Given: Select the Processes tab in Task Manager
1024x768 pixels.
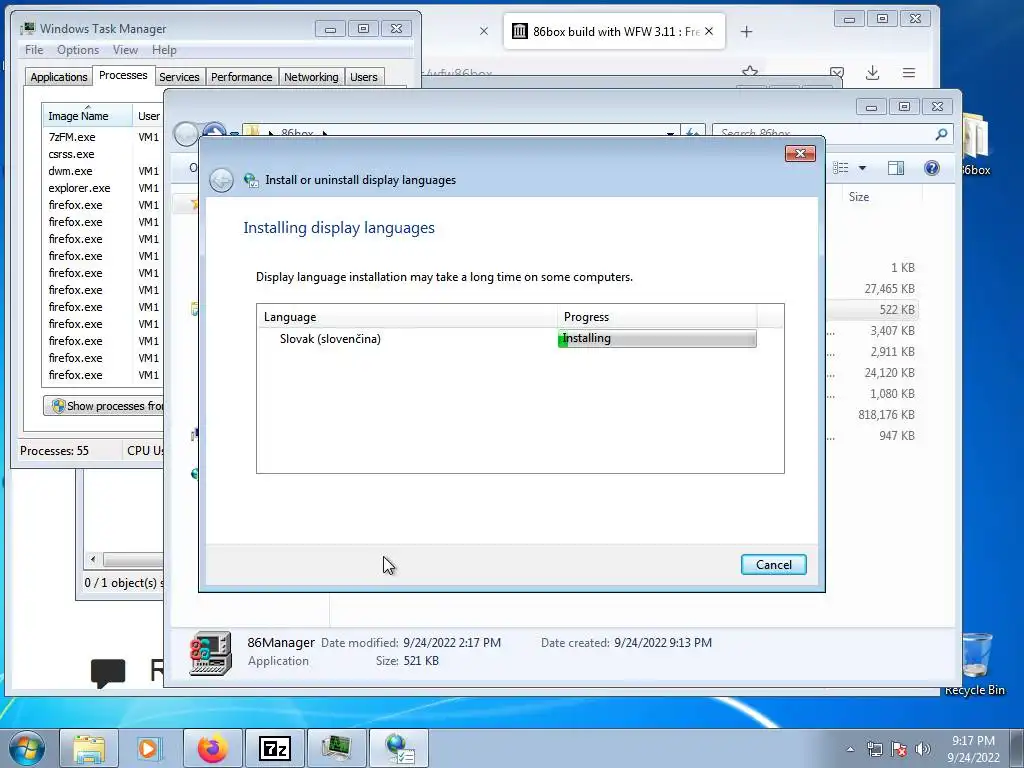Looking at the screenshot, I should (x=123, y=76).
